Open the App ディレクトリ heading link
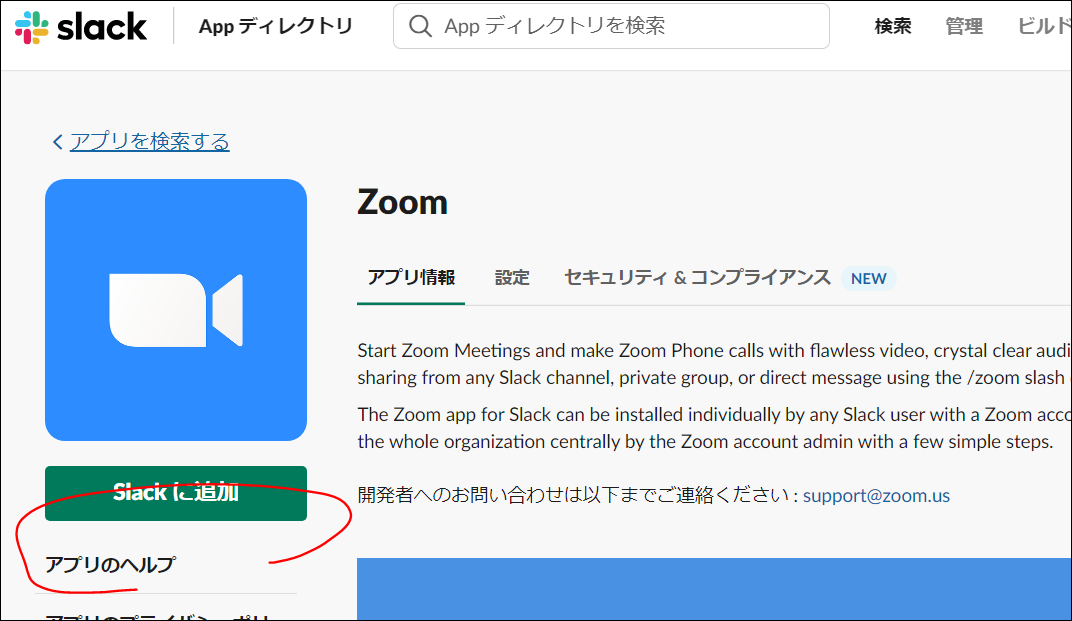1072x621 pixels. tap(276, 27)
